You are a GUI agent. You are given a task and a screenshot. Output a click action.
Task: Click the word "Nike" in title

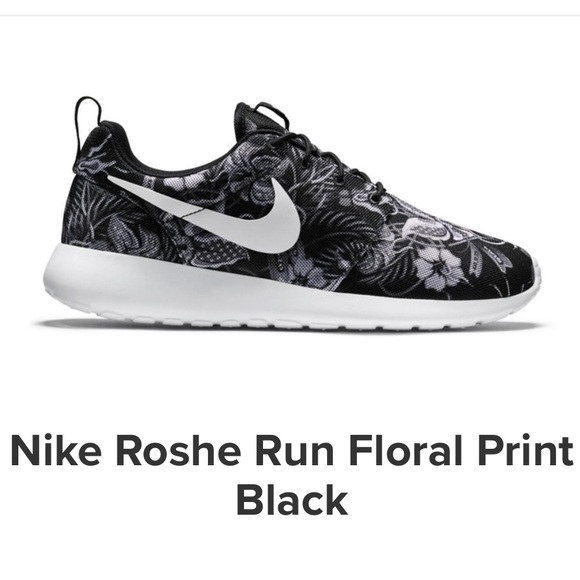[56, 451]
